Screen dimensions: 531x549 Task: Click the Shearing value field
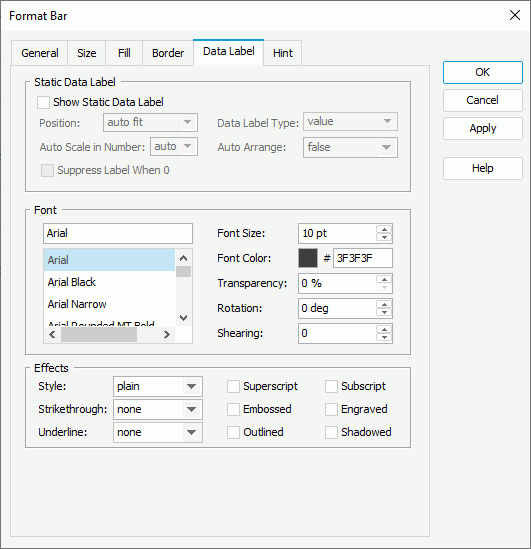point(338,333)
